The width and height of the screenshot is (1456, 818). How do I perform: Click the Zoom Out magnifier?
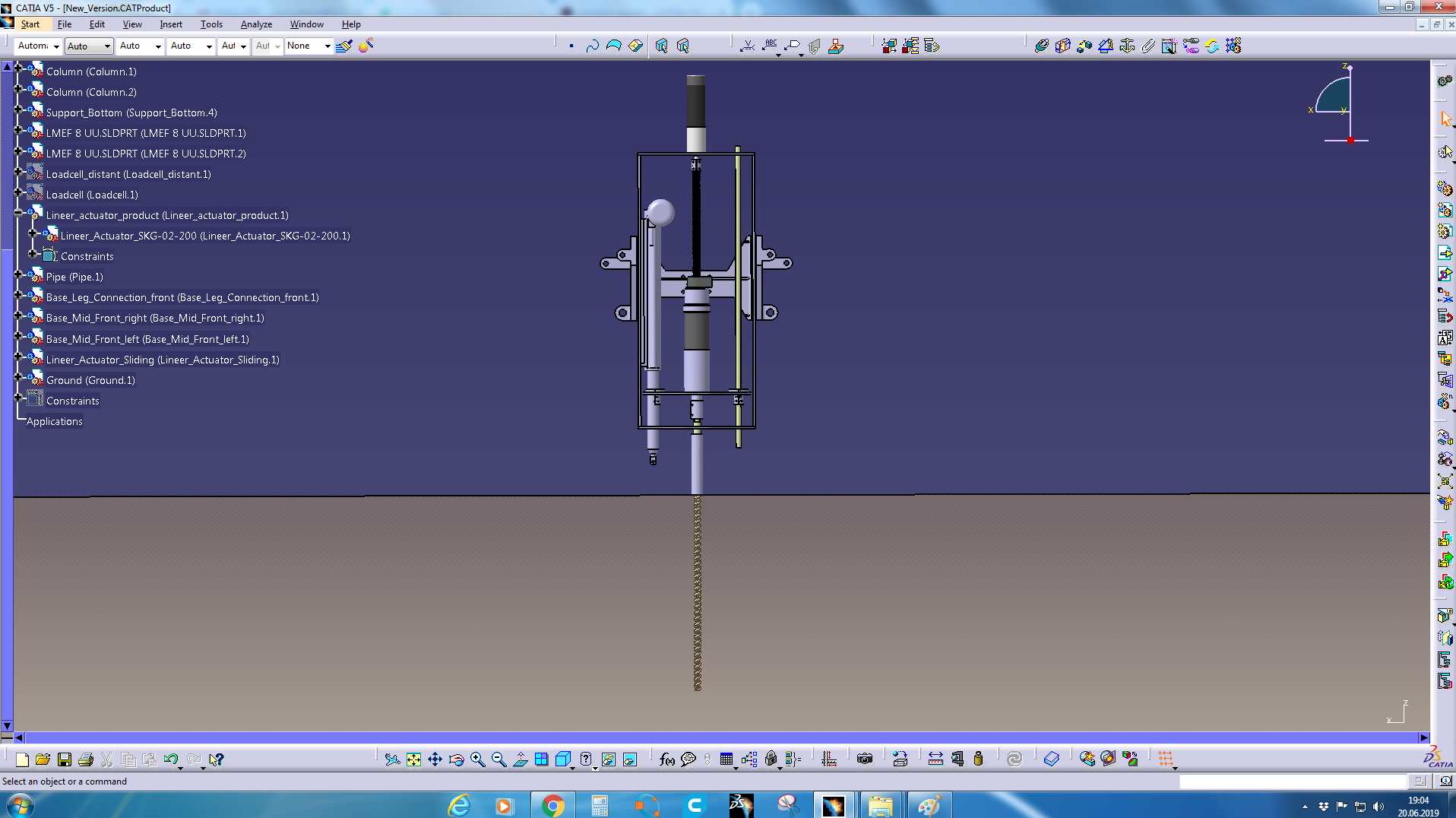[499, 759]
